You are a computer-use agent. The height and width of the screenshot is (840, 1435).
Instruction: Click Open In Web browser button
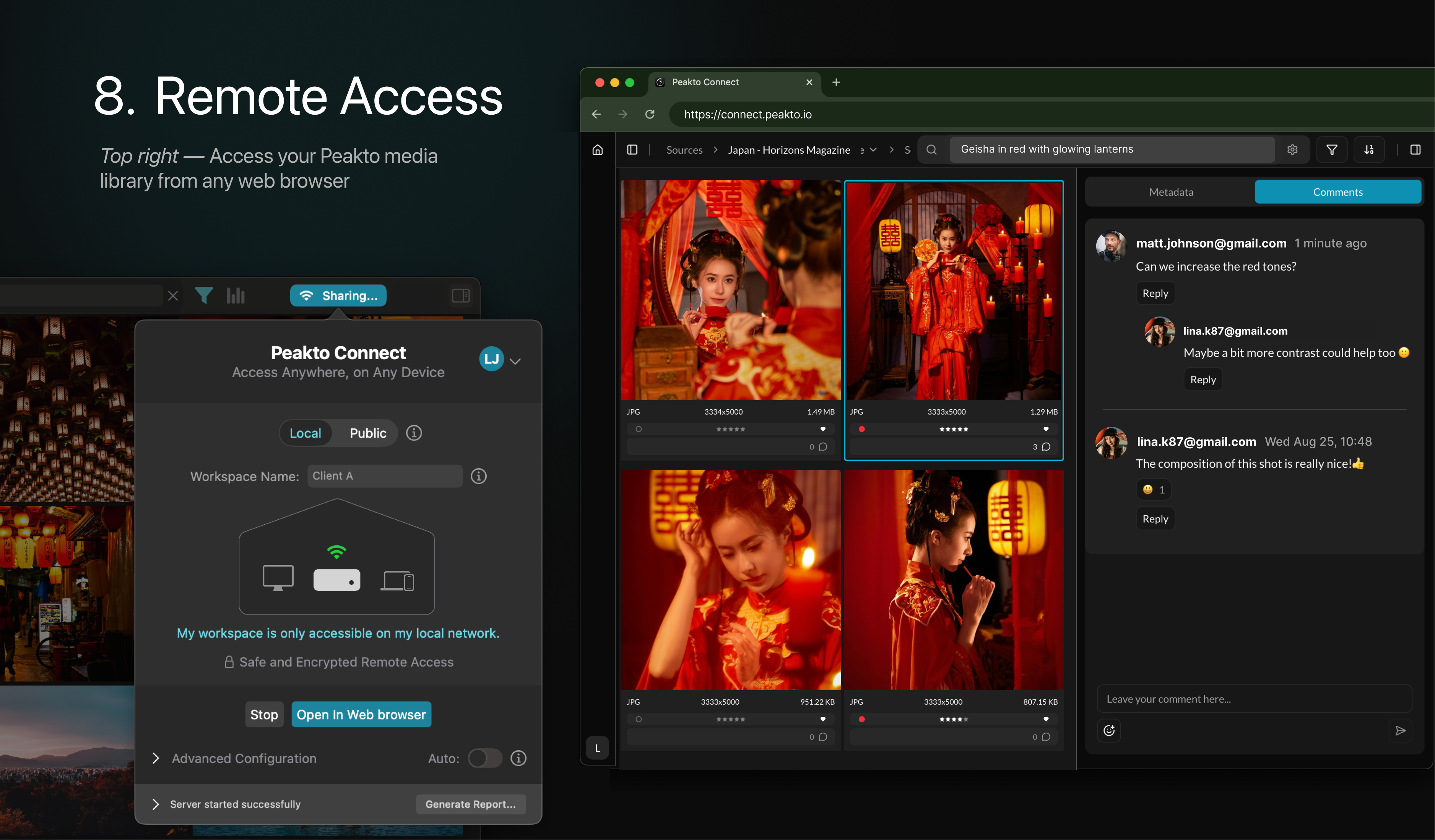click(361, 715)
